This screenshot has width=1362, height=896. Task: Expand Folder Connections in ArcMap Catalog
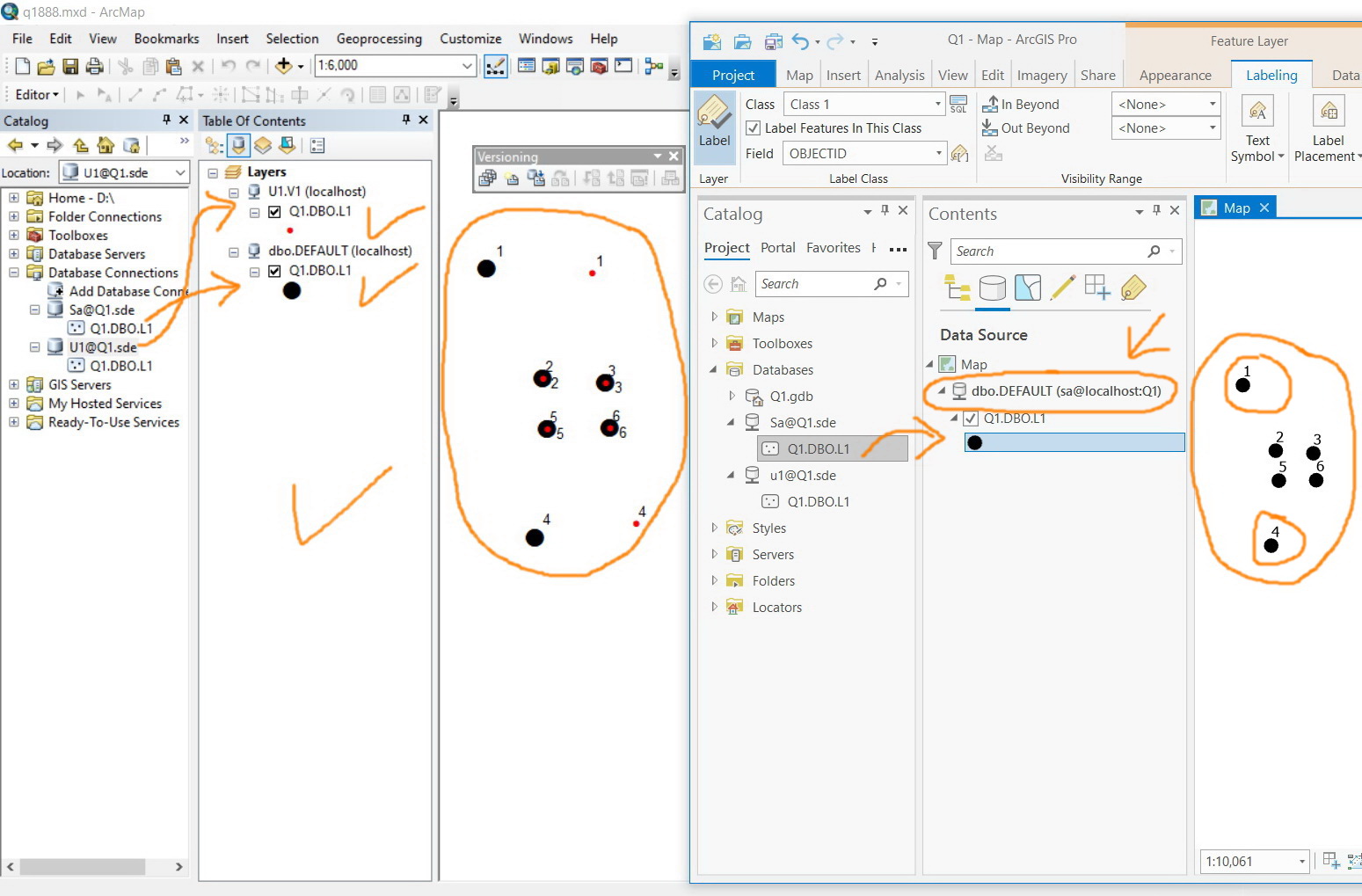pos(14,216)
